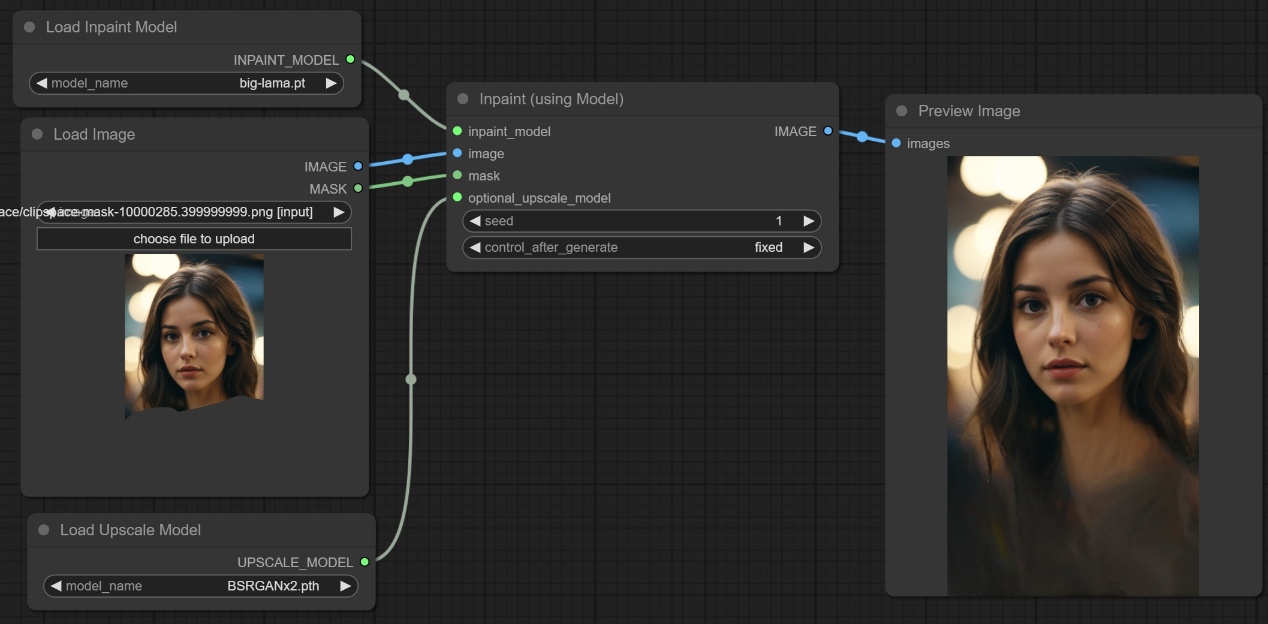Click the Preview Image images input socket
Viewport: 1268px width, 624px height.
coord(896,143)
